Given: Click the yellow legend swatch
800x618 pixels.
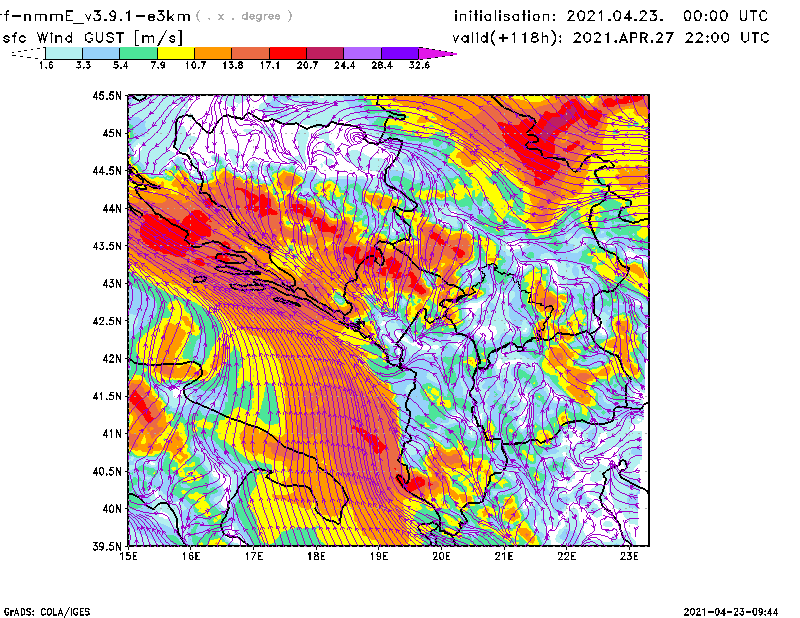Looking at the screenshot, I should 176,53.
